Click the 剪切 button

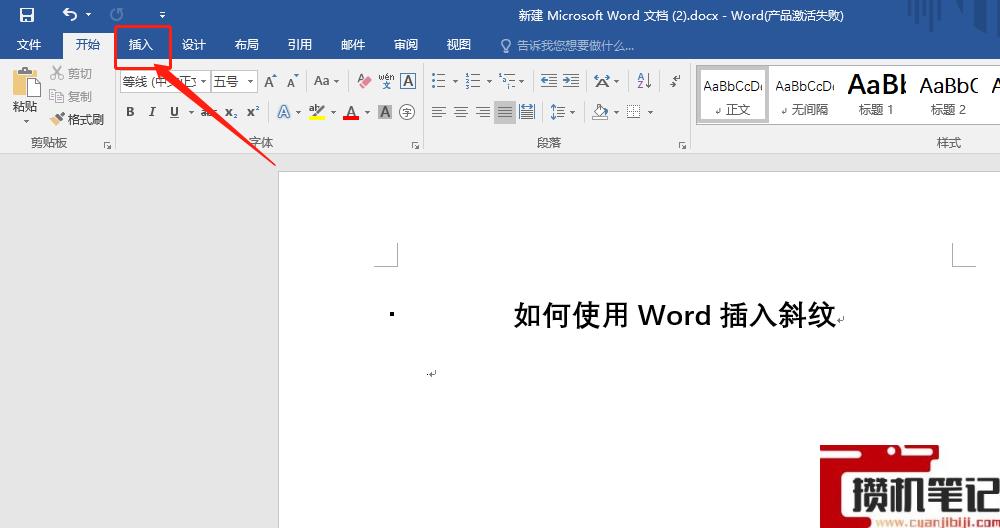[x=71, y=73]
